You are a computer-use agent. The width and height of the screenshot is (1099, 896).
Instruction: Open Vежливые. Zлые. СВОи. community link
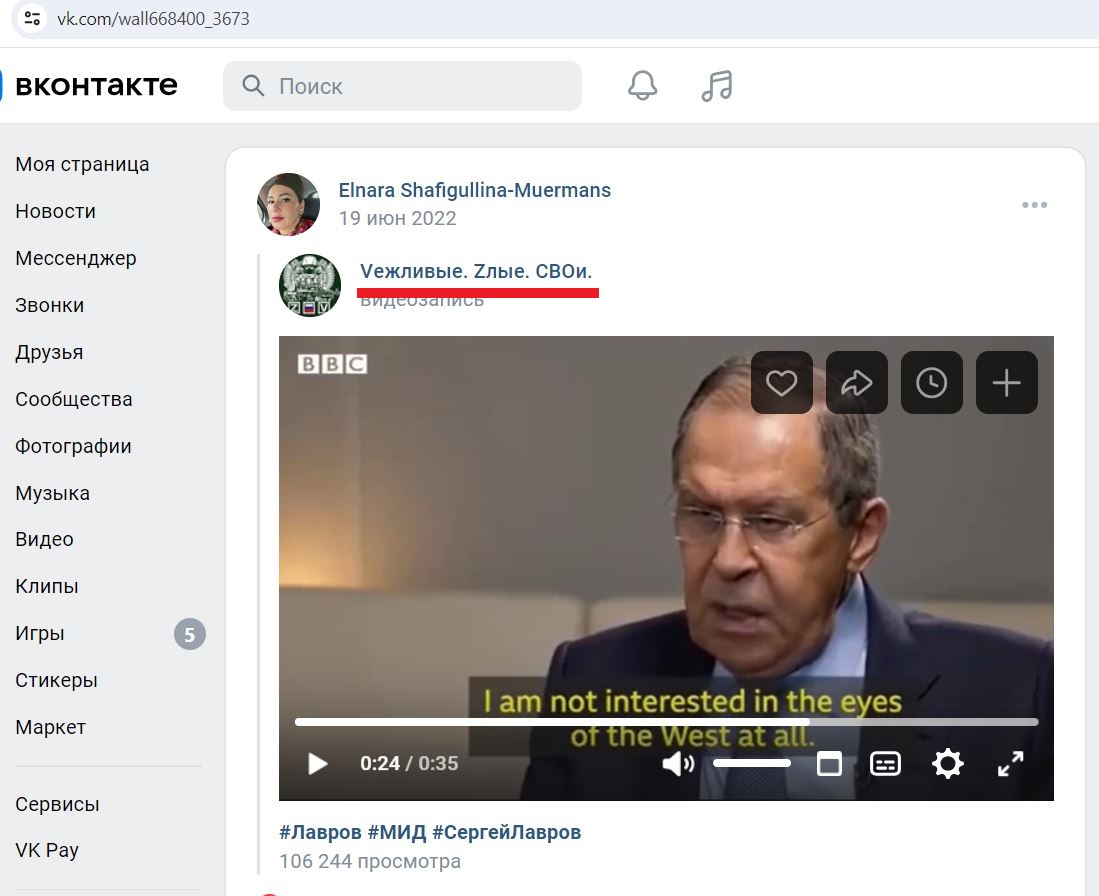tap(476, 271)
